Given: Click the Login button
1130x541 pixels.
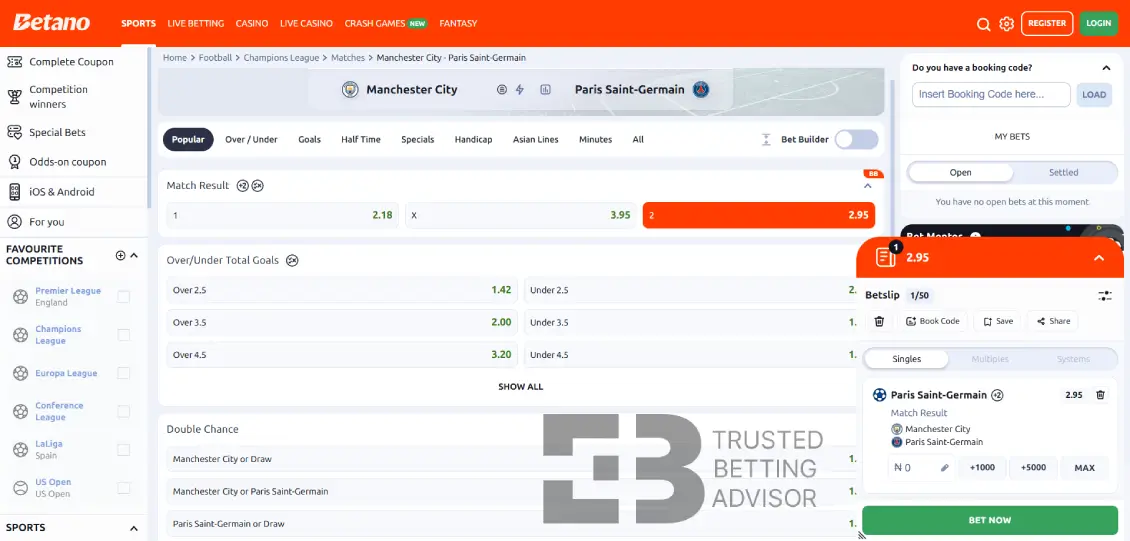Looking at the screenshot, I should [x=1099, y=24].
